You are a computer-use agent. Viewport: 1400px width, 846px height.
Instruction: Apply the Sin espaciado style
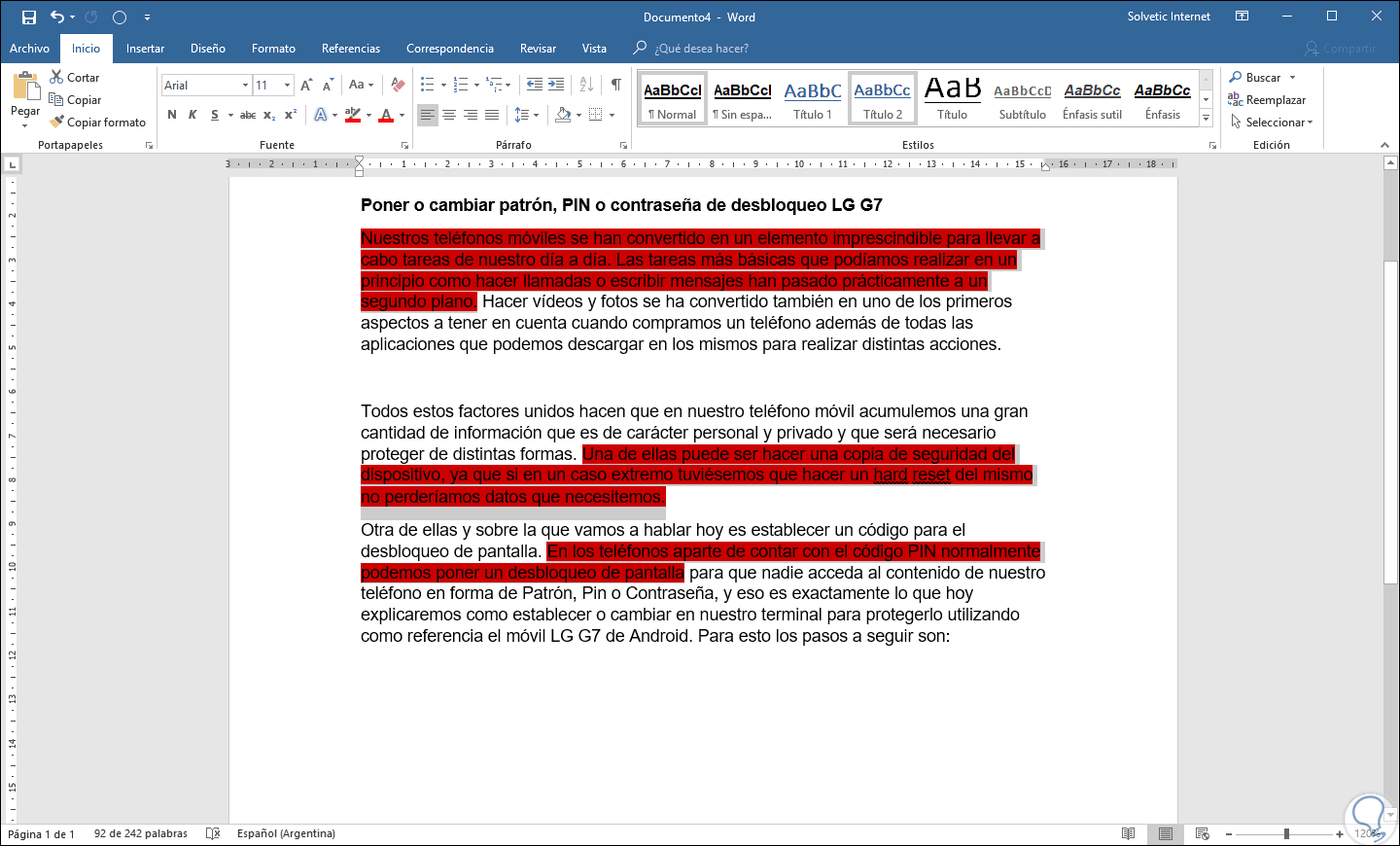point(743,99)
